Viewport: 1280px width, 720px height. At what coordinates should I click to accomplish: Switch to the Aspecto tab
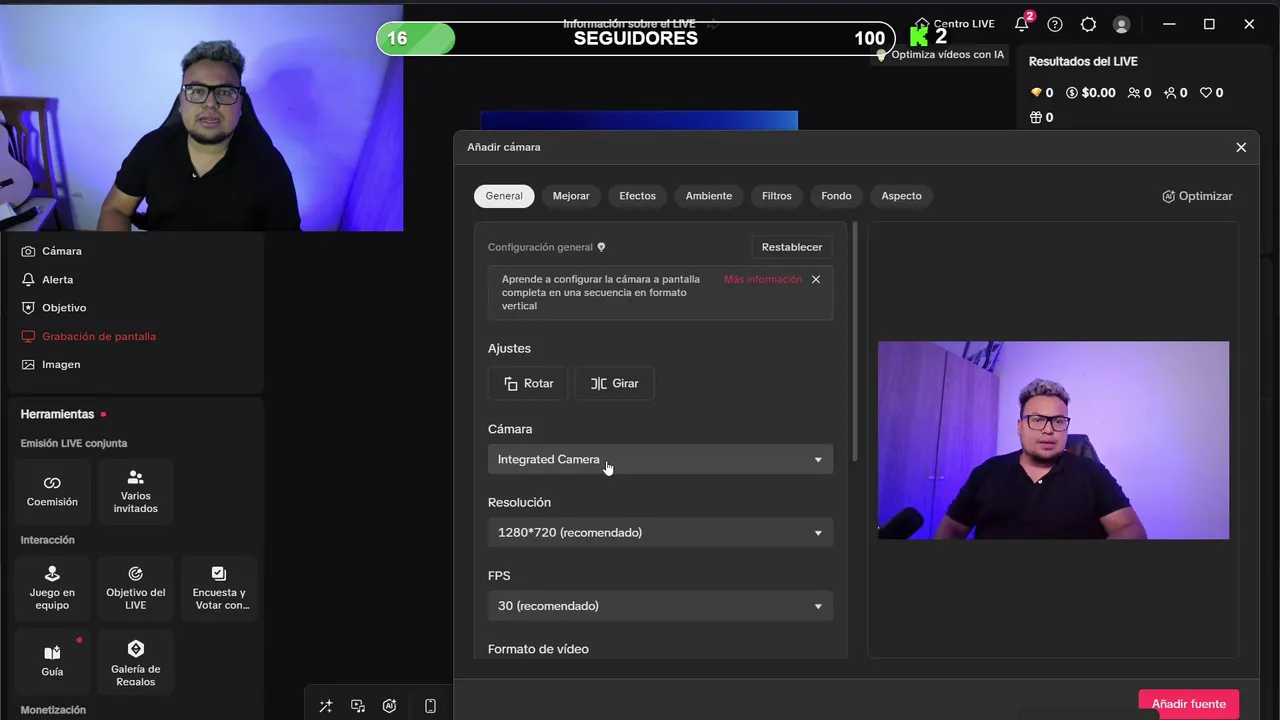coord(901,196)
